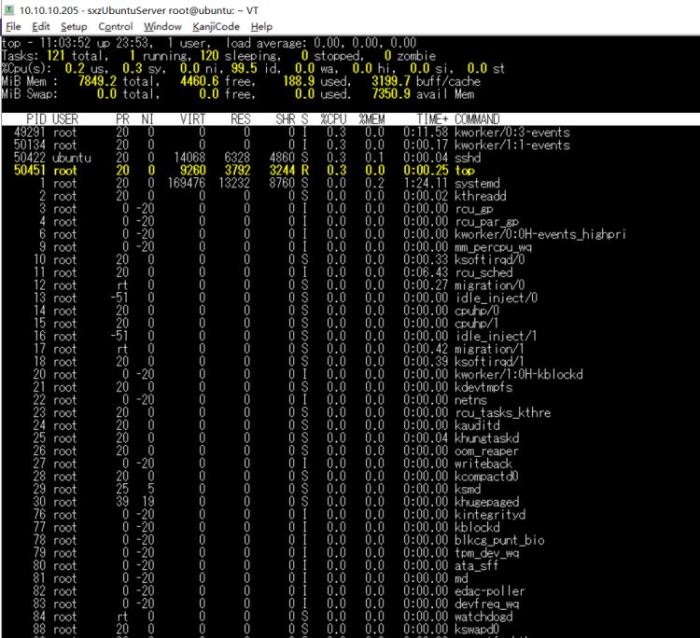This screenshot has width=700, height=638.
Task: Click the edac-poller process name
Action: [490, 591]
